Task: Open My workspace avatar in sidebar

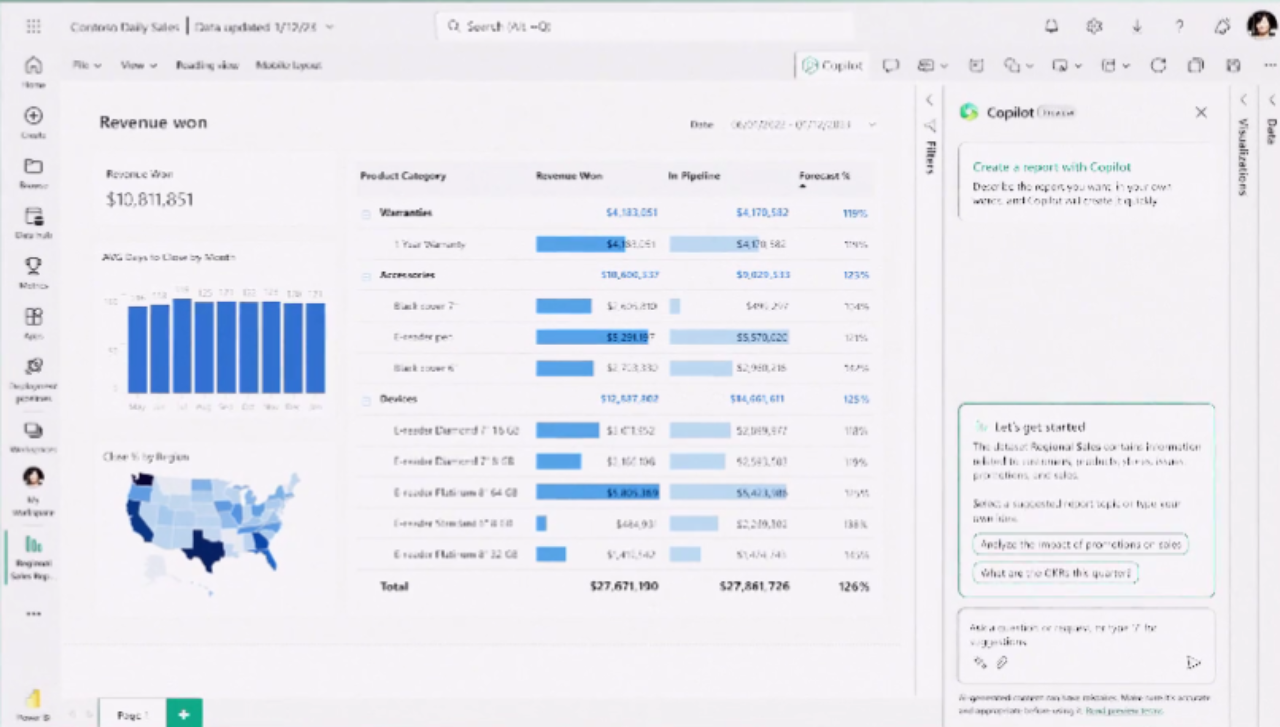Action: click(x=33, y=490)
